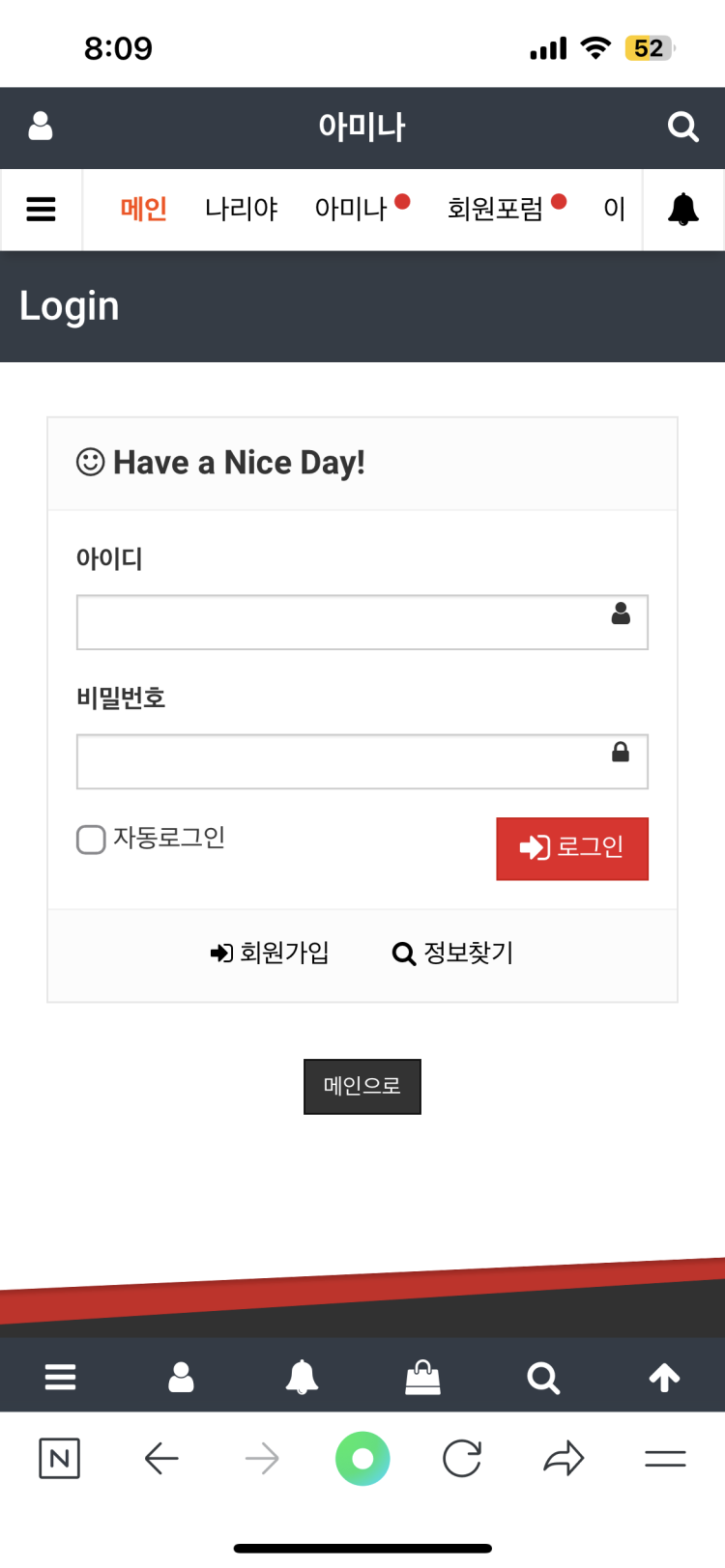
Task: Focus the 아이디 input field
Action: coord(343,622)
